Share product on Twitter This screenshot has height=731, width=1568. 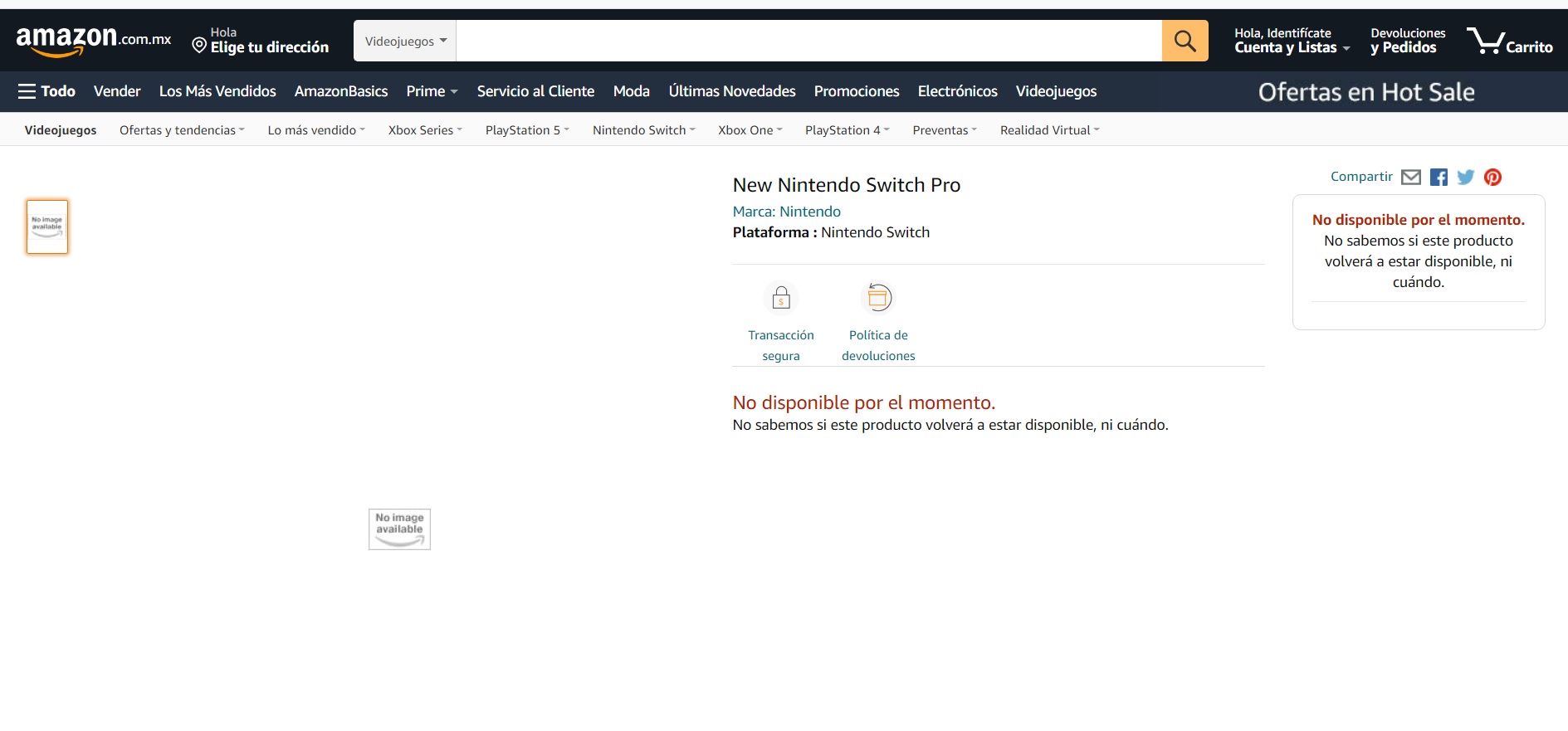[1466, 177]
